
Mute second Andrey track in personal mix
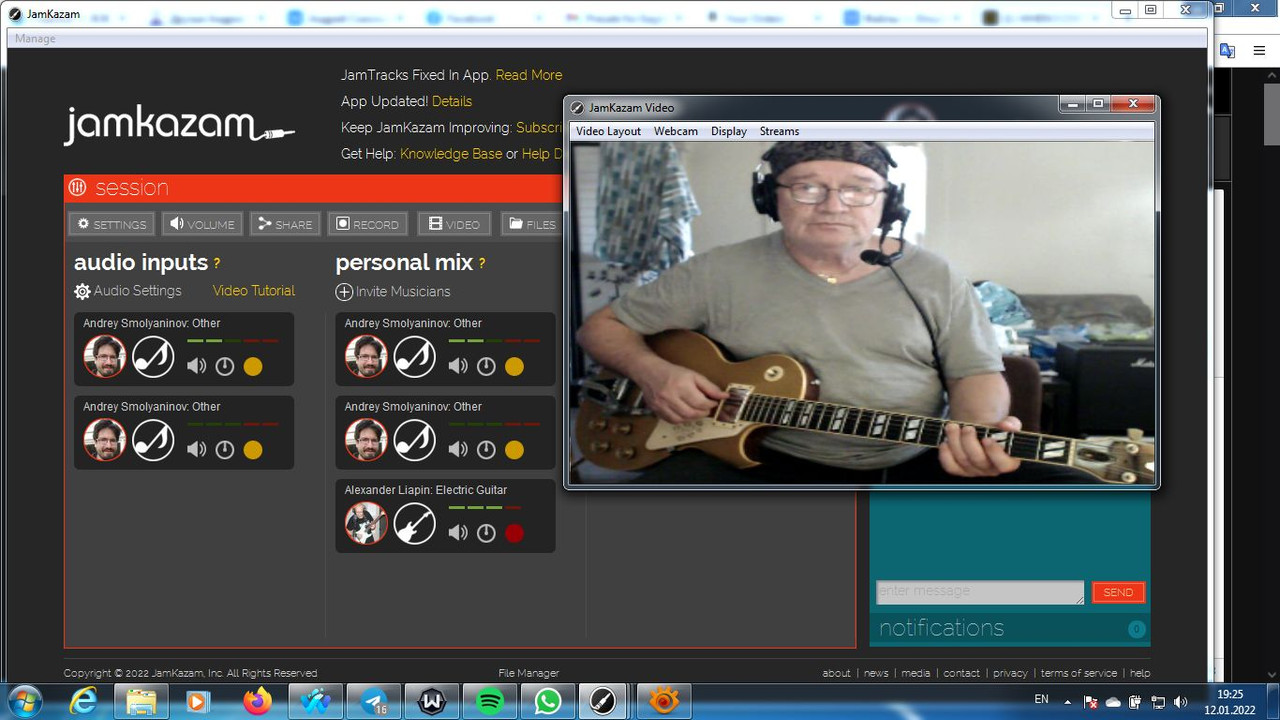click(458, 450)
